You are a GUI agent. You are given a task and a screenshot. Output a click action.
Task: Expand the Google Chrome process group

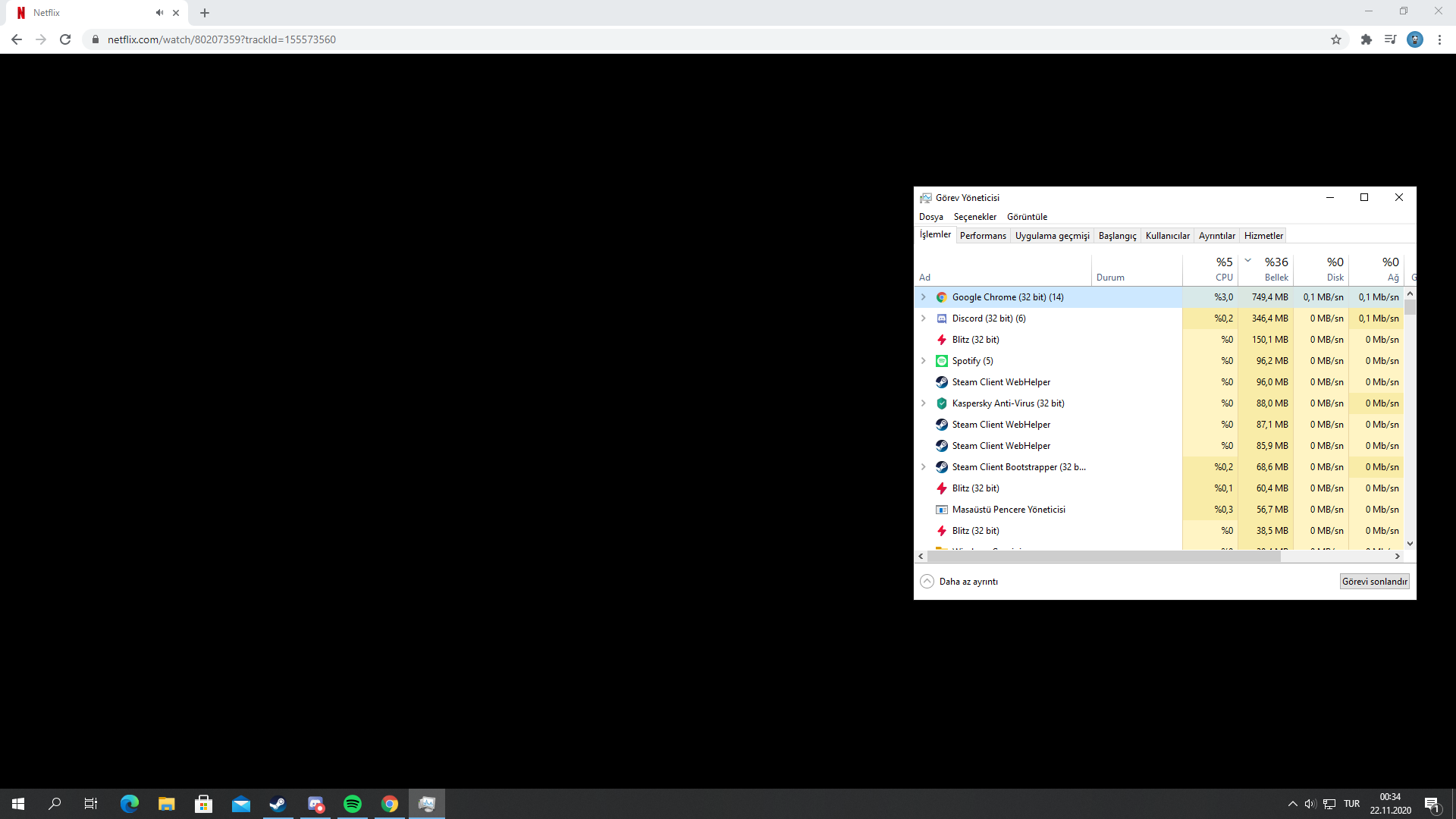coord(924,297)
